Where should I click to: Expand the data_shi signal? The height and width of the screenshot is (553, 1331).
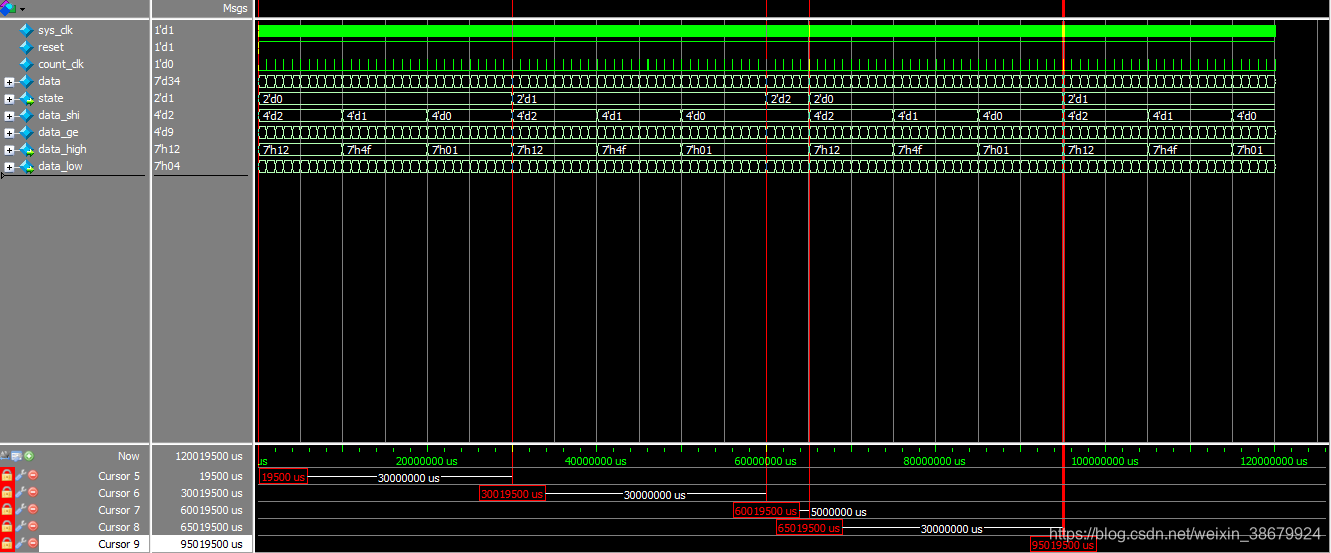[9, 116]
